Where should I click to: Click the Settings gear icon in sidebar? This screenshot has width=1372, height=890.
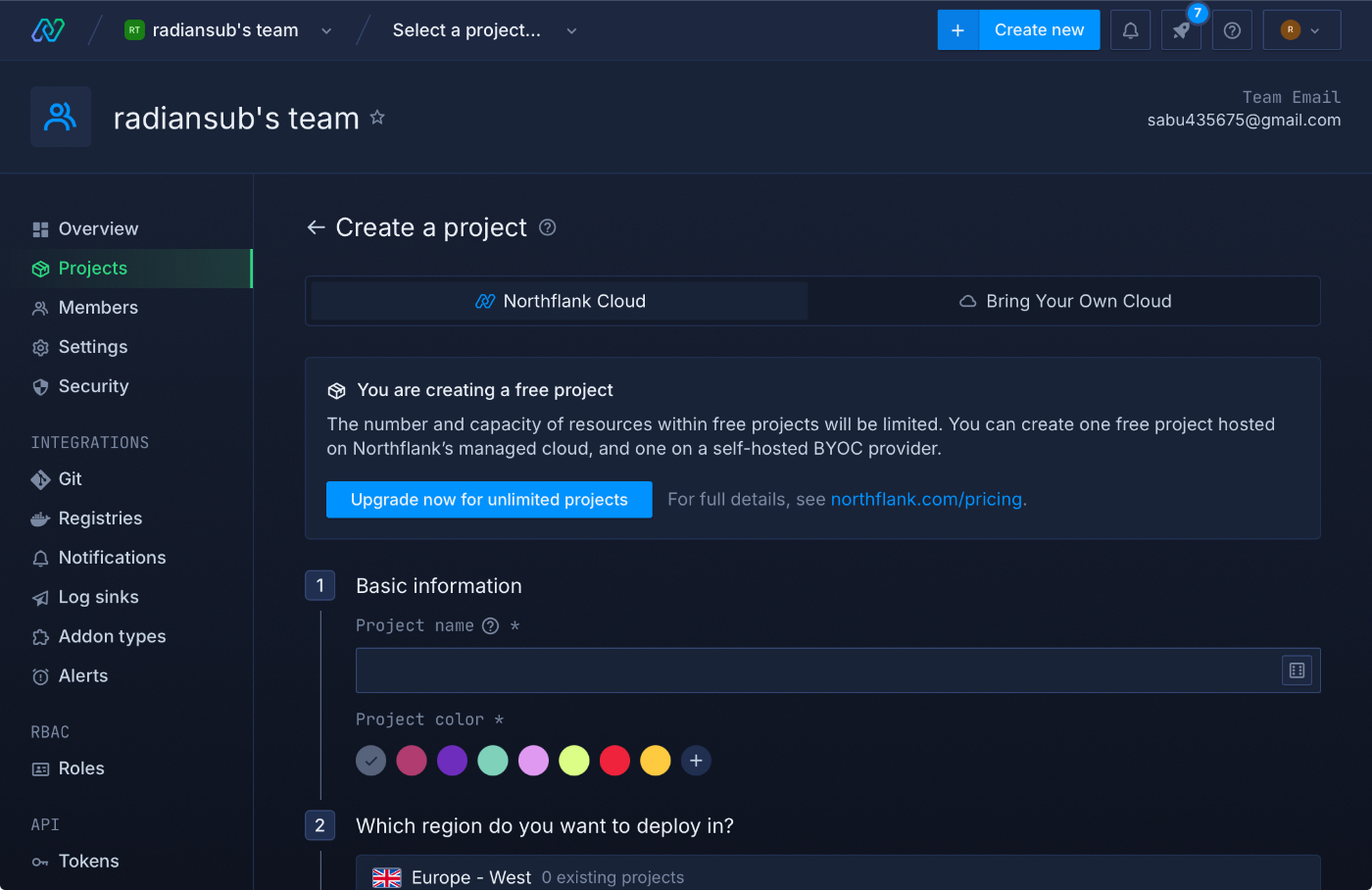(40, 347)
